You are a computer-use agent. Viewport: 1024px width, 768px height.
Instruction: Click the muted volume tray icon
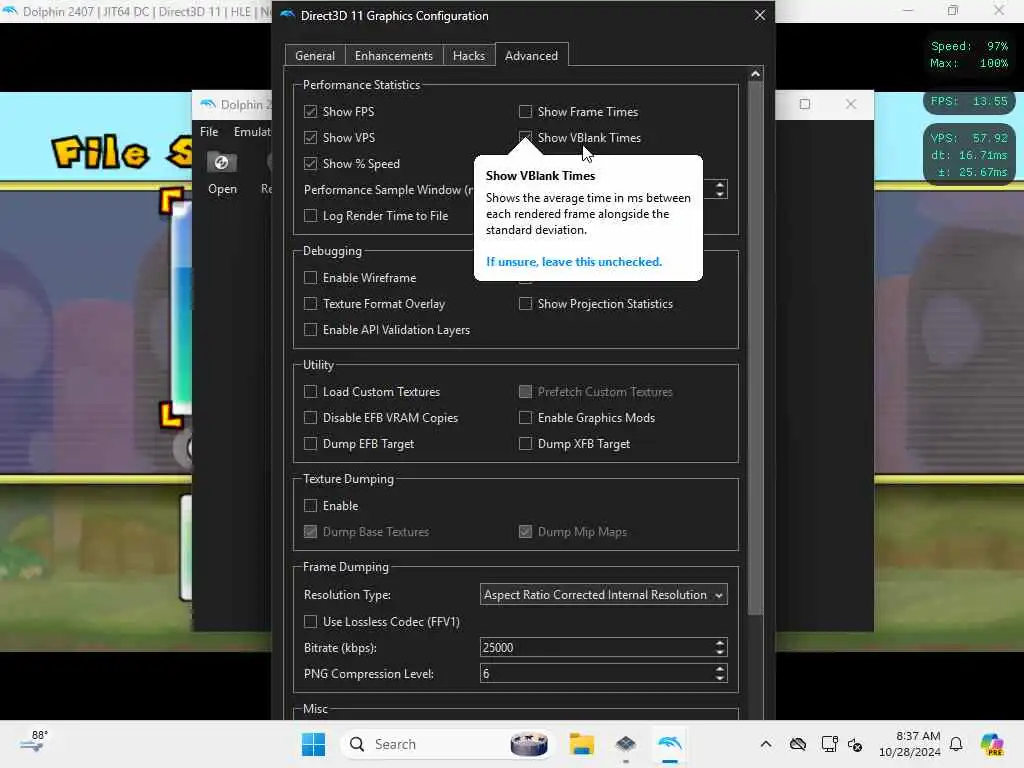[x=855, y=744]
